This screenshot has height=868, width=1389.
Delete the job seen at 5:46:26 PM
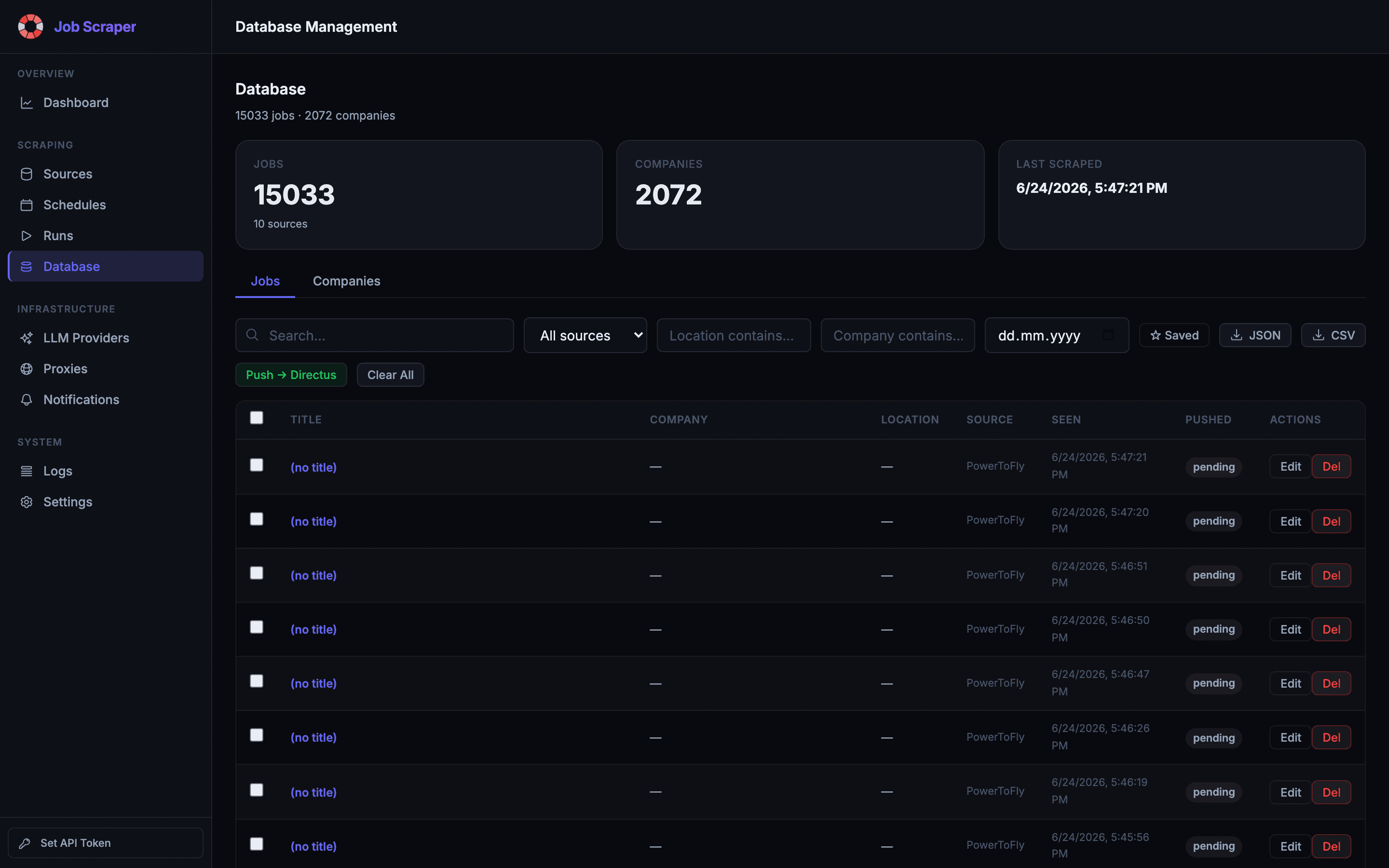(x=1331, y=738)
